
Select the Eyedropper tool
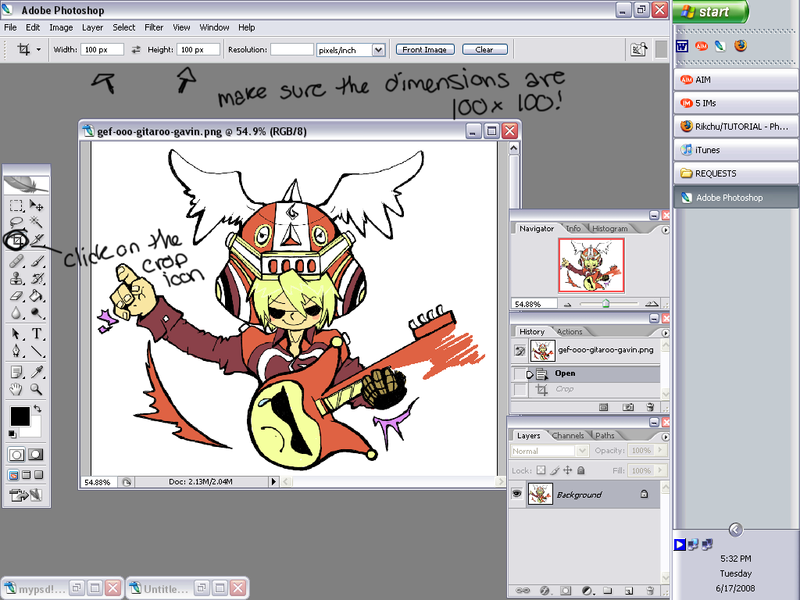(x=36, y=372)
